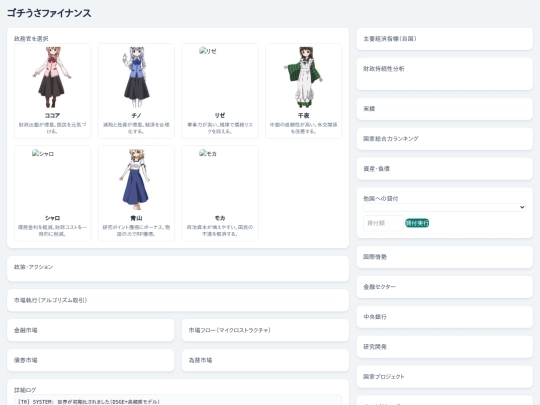The image size is (540, 405).
Task: Click the 主要経済指標（自国） panel title
Action: pyautogui.click(x=390, y=39)
